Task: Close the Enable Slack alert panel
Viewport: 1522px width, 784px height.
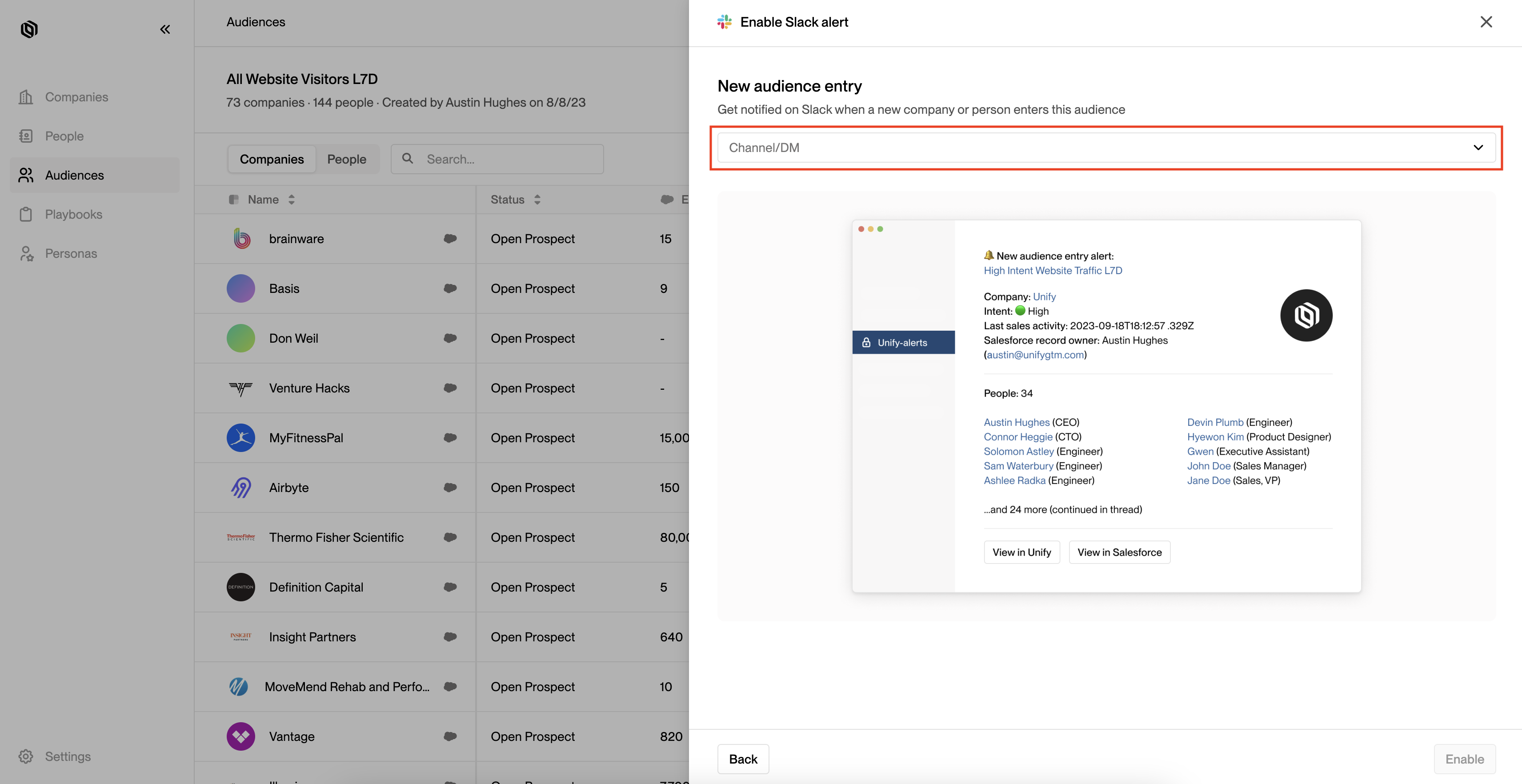Action: (x=1486, y=23)
